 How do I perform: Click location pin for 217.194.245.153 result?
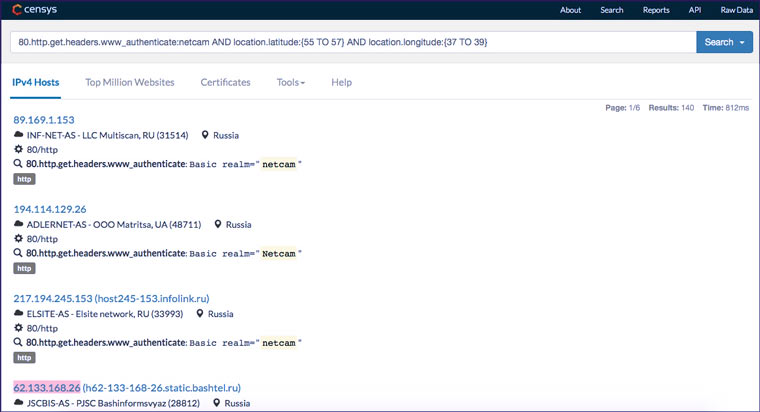(200, 313)
